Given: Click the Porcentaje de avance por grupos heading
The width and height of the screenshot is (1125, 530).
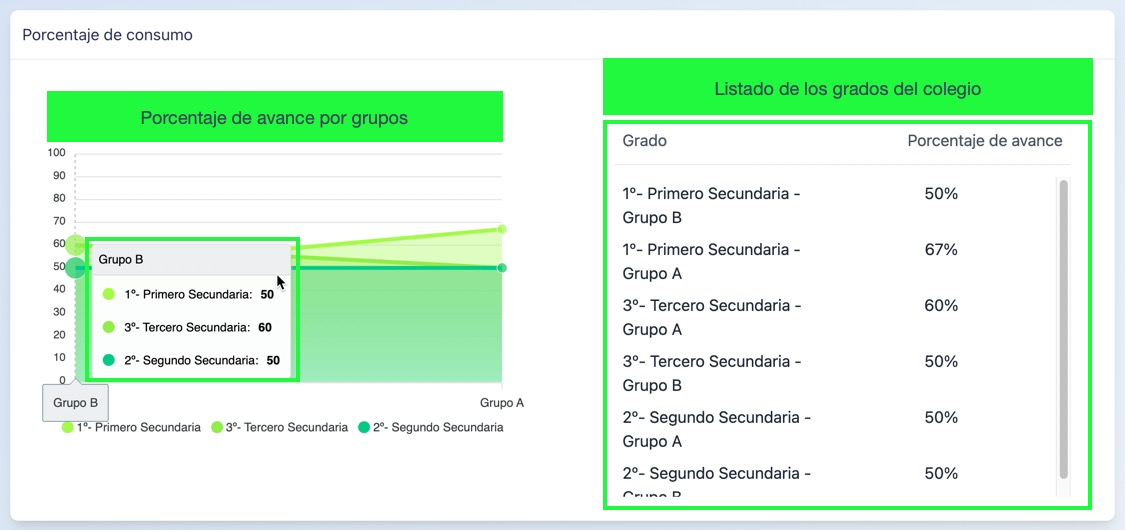Looking at the screenshot, I should point(274,118).
